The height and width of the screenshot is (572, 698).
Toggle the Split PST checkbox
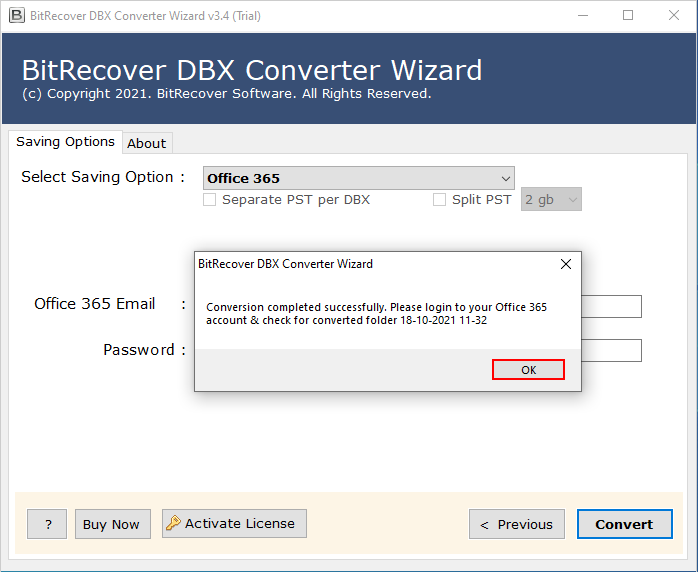pos(439,199)
